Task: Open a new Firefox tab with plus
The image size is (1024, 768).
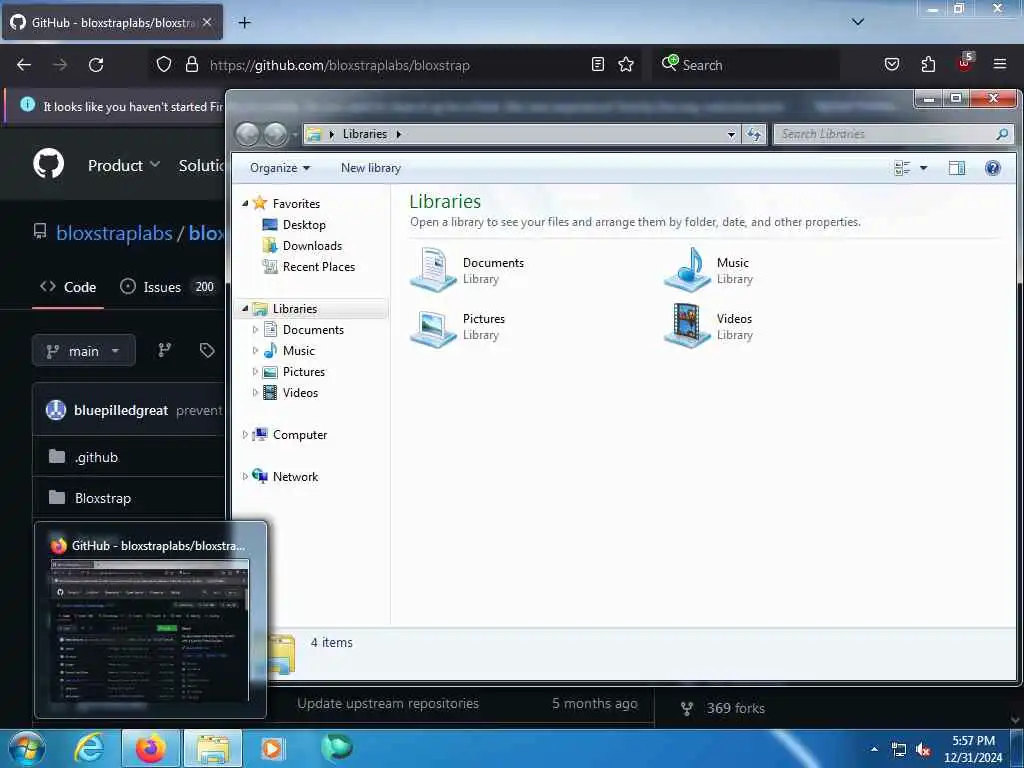Action: click(x=244, y=23)
